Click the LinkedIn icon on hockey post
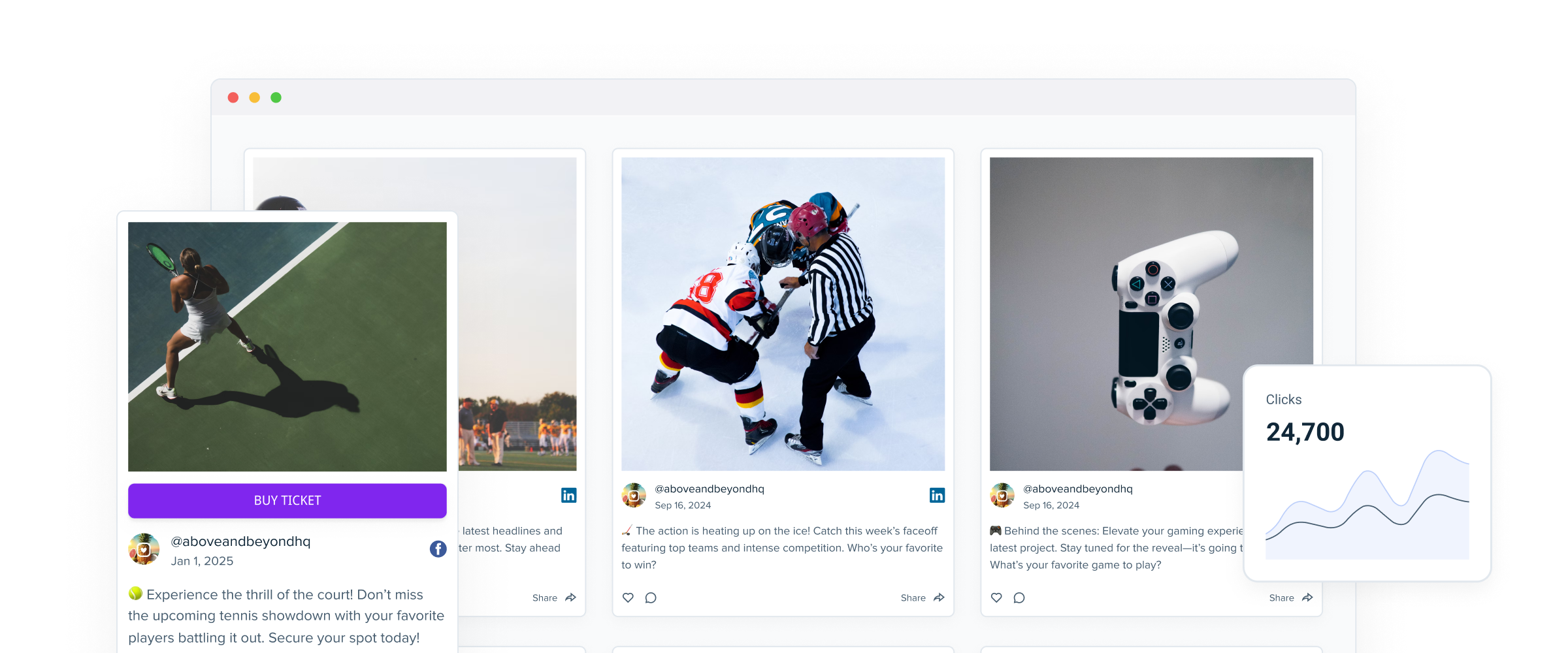1568x653 pixels. [937, 495]
